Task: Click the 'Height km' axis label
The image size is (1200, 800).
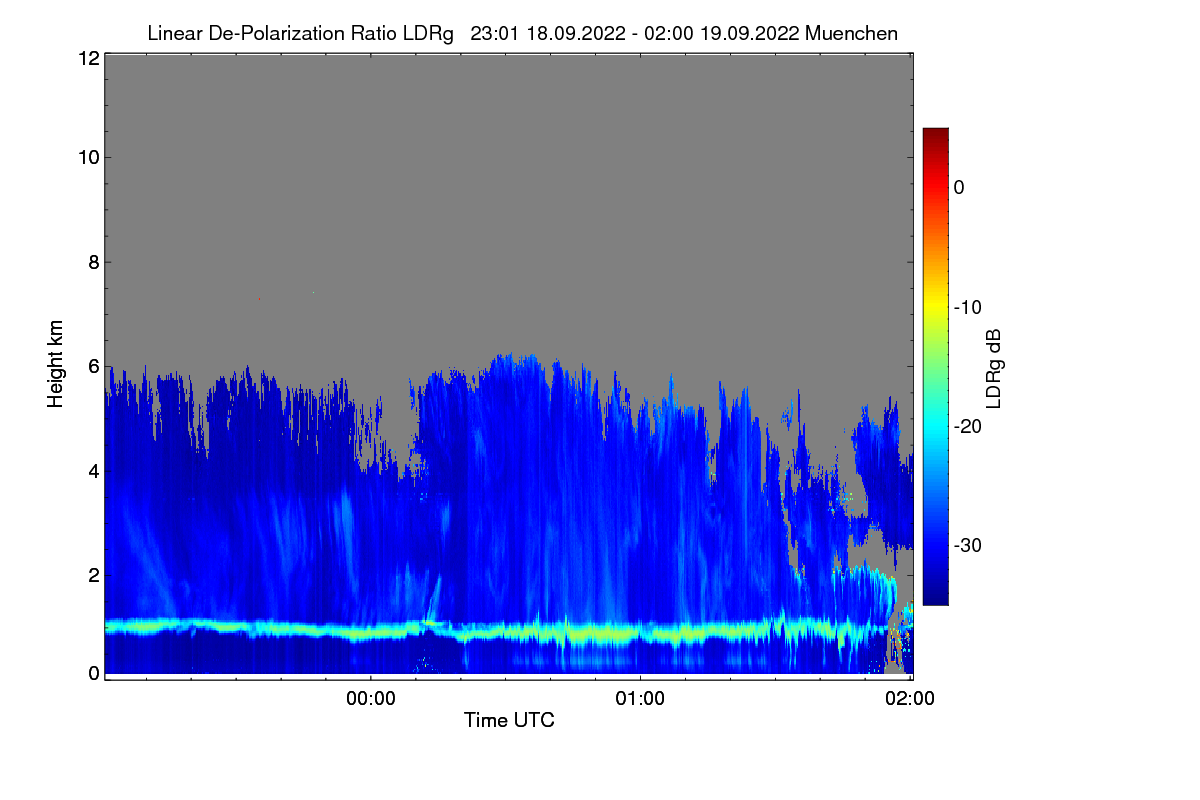Action: (x=56, y=364)
